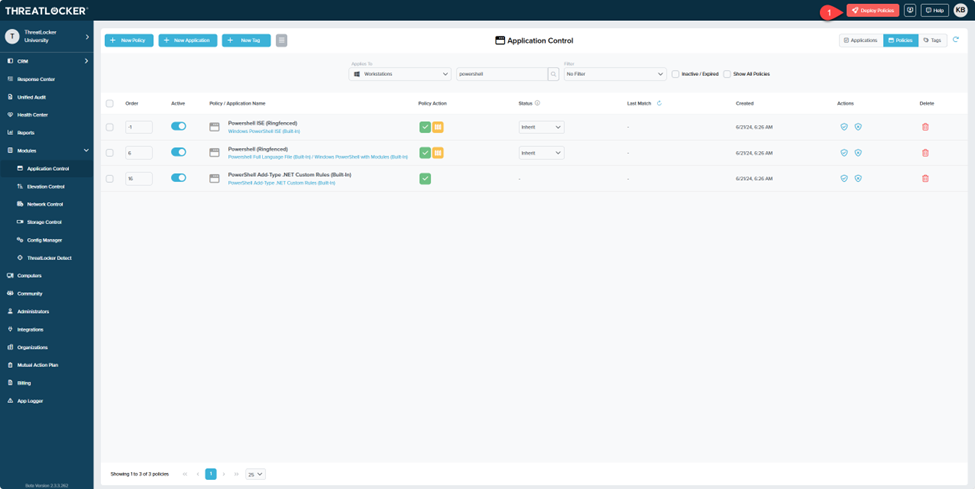Click the powershell search field
Viewport: 975px width, 489px height.
502,74
